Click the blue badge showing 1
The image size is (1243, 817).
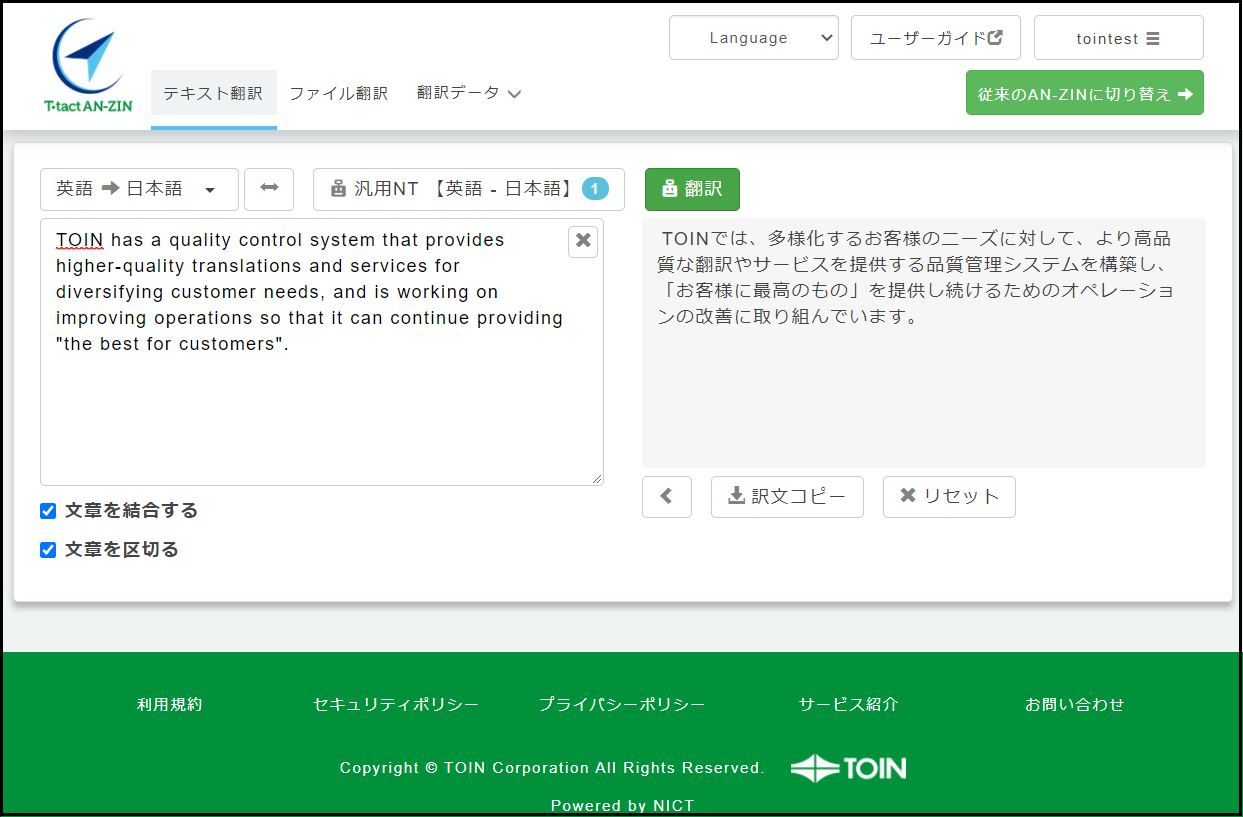(595, 189)
